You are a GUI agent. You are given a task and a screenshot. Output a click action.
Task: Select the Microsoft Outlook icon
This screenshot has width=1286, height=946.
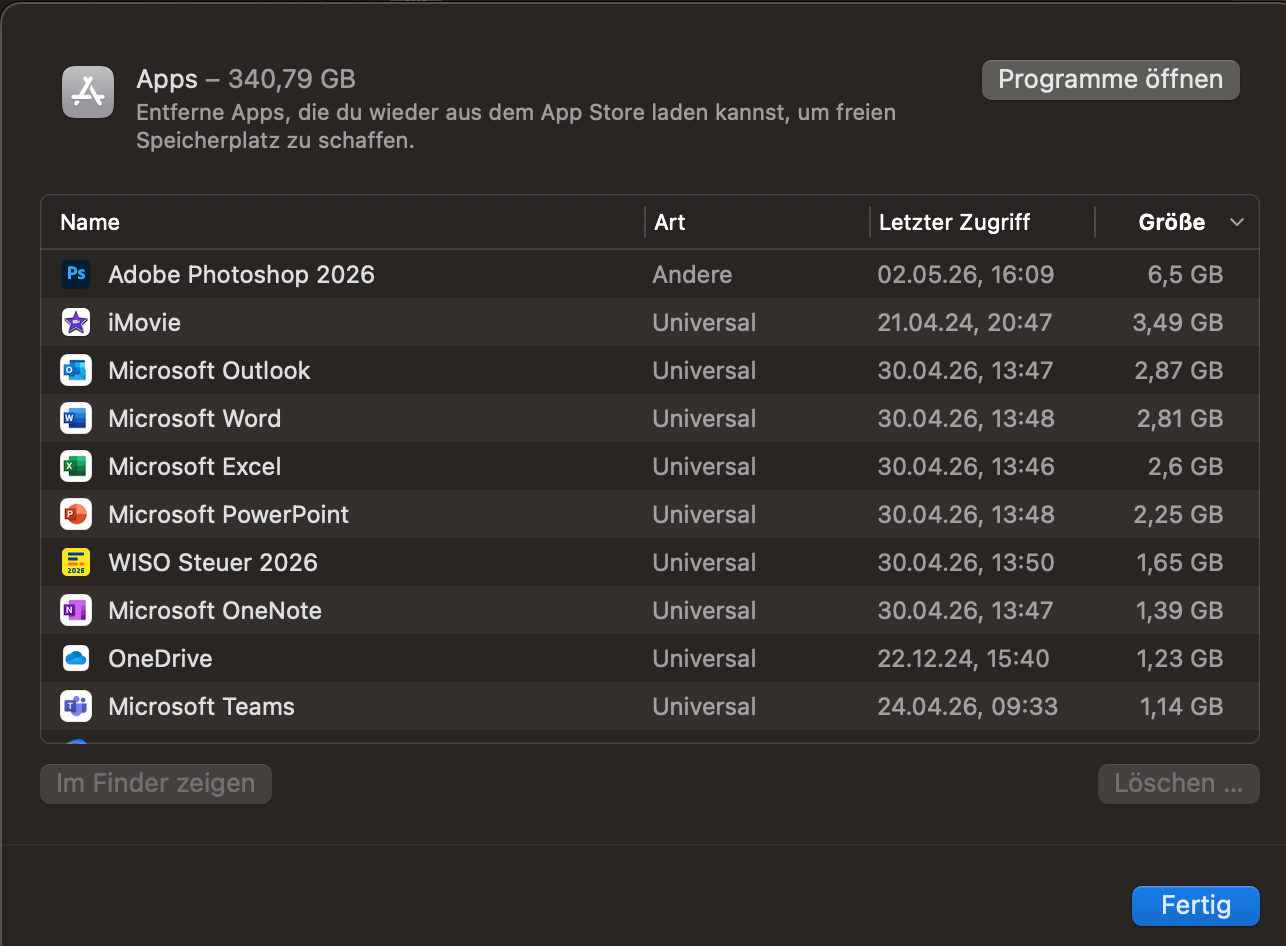pyautogui.click(x=76, y=370)
